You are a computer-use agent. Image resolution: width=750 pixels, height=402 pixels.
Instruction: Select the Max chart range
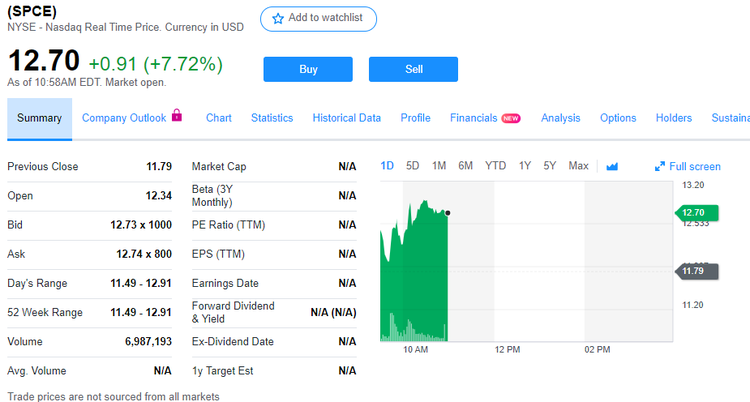[578, 166]
